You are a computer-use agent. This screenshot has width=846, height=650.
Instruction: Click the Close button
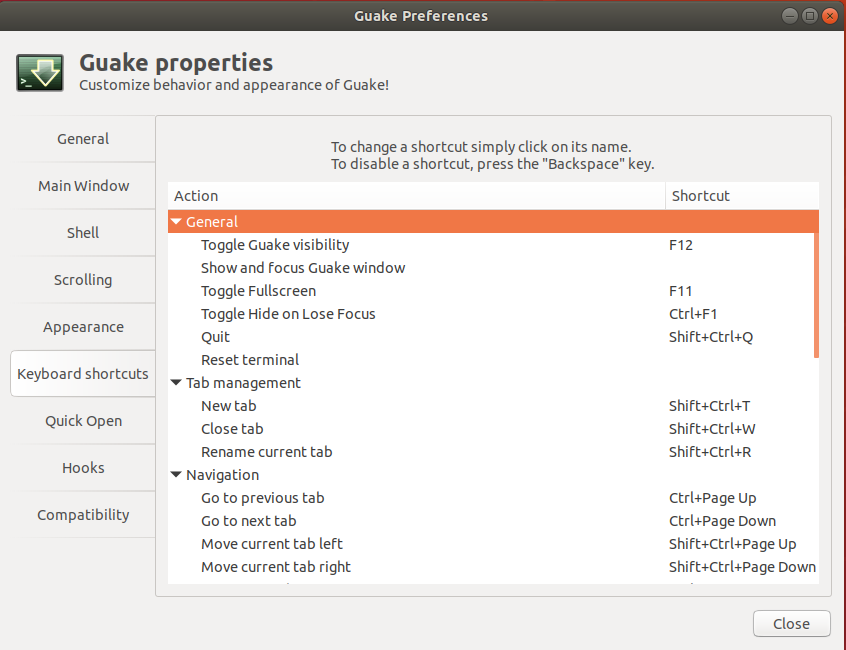[792, 624]
